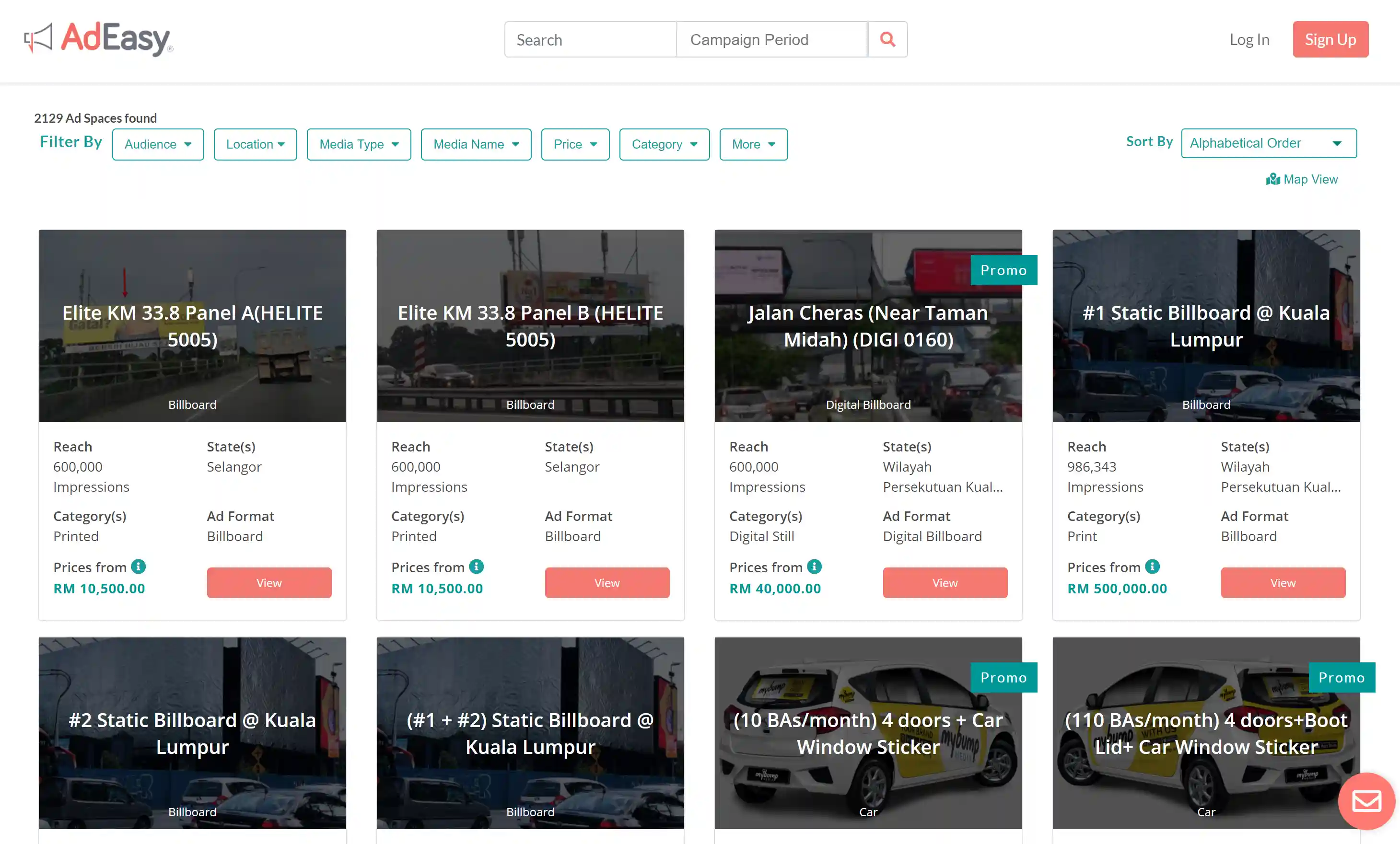The width and height of the screenshot is (1400, 844).
Task: Click info icon on Jalan Cheras price
Action: click(x=814, y=567)
